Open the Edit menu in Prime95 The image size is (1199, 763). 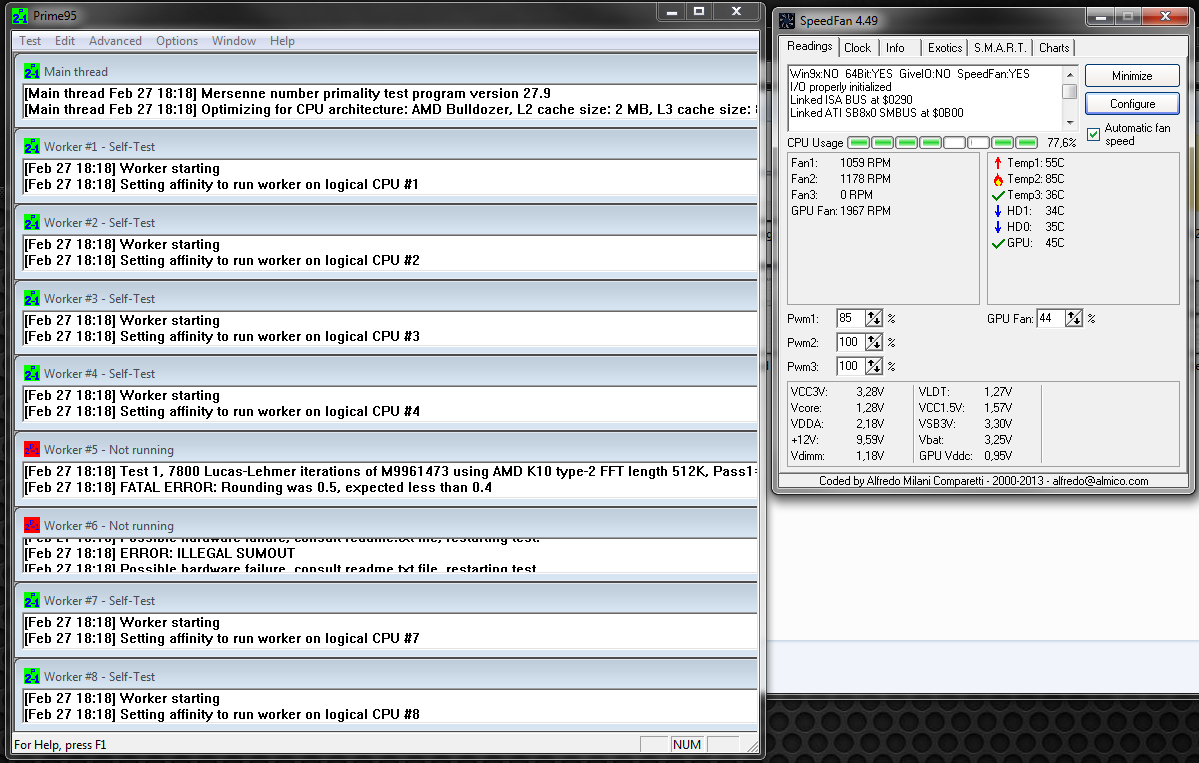coord(65,41)
